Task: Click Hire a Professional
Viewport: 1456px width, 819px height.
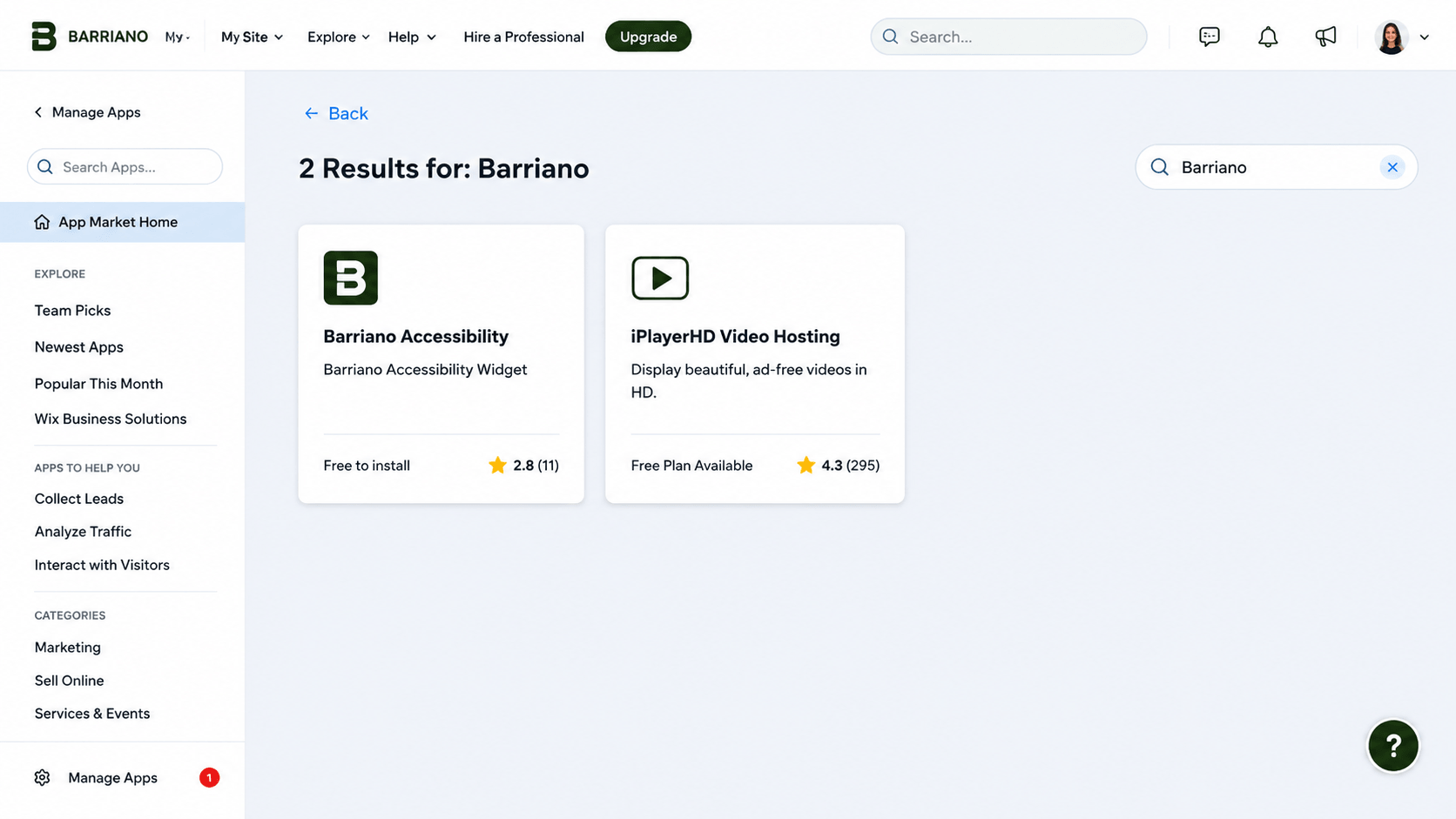Action: point(523,37)
